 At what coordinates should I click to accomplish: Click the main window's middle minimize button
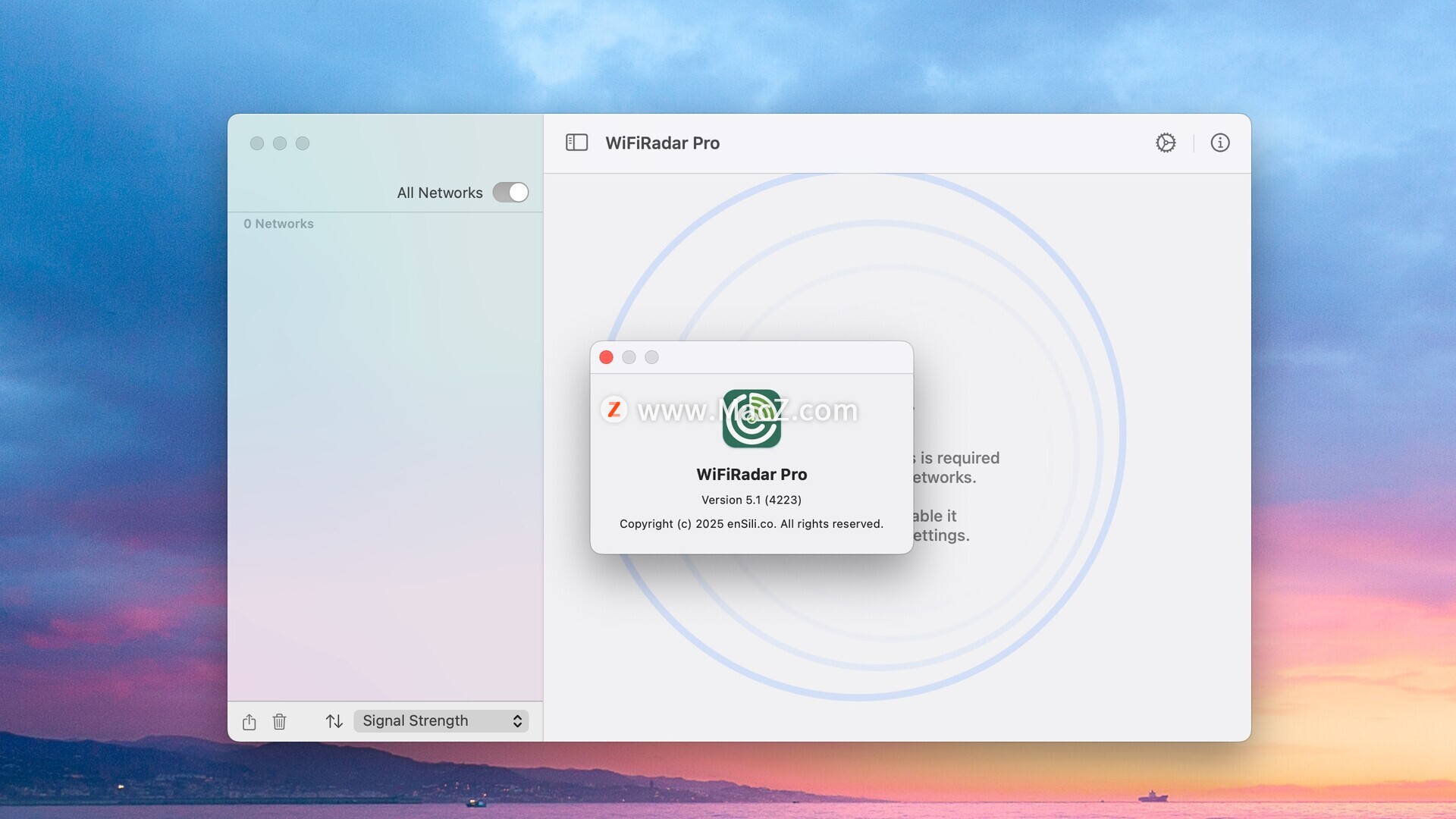pyautogui.click(x=280, y=143)
